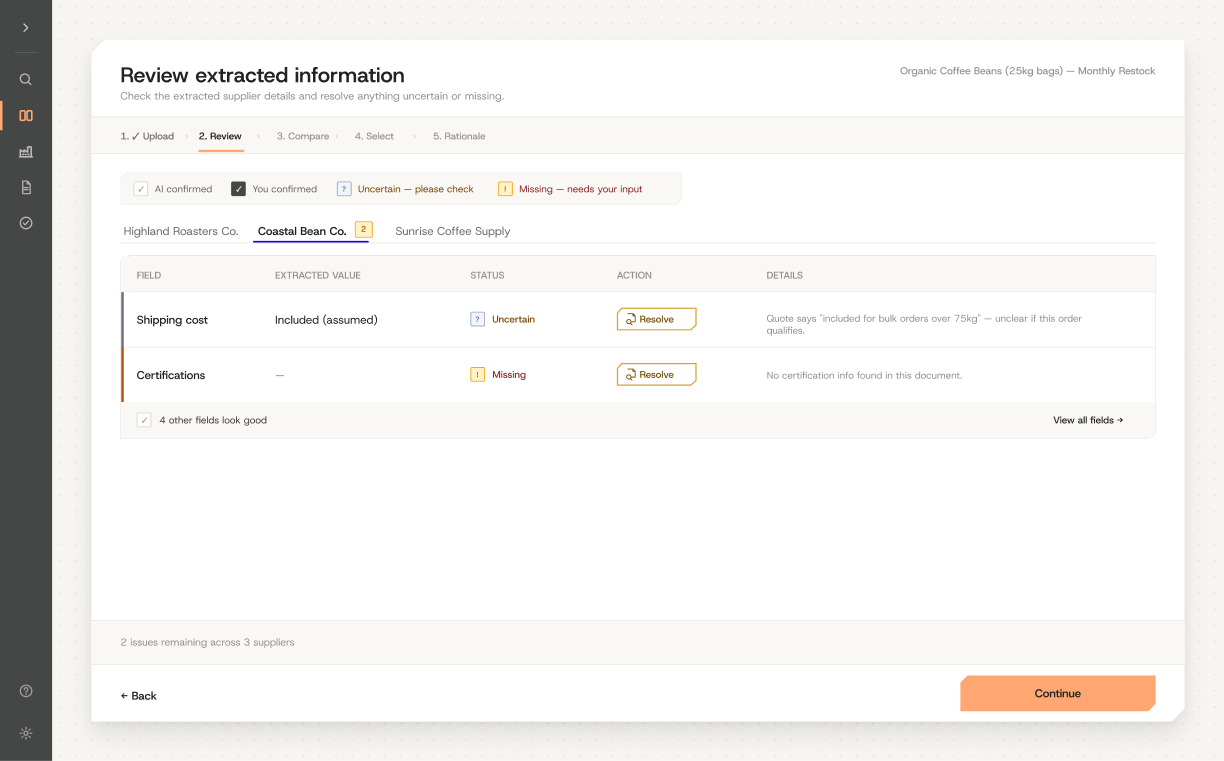
Task: Open help via the question mark icon
Action: pyautogui.click(x=26, y=691)
